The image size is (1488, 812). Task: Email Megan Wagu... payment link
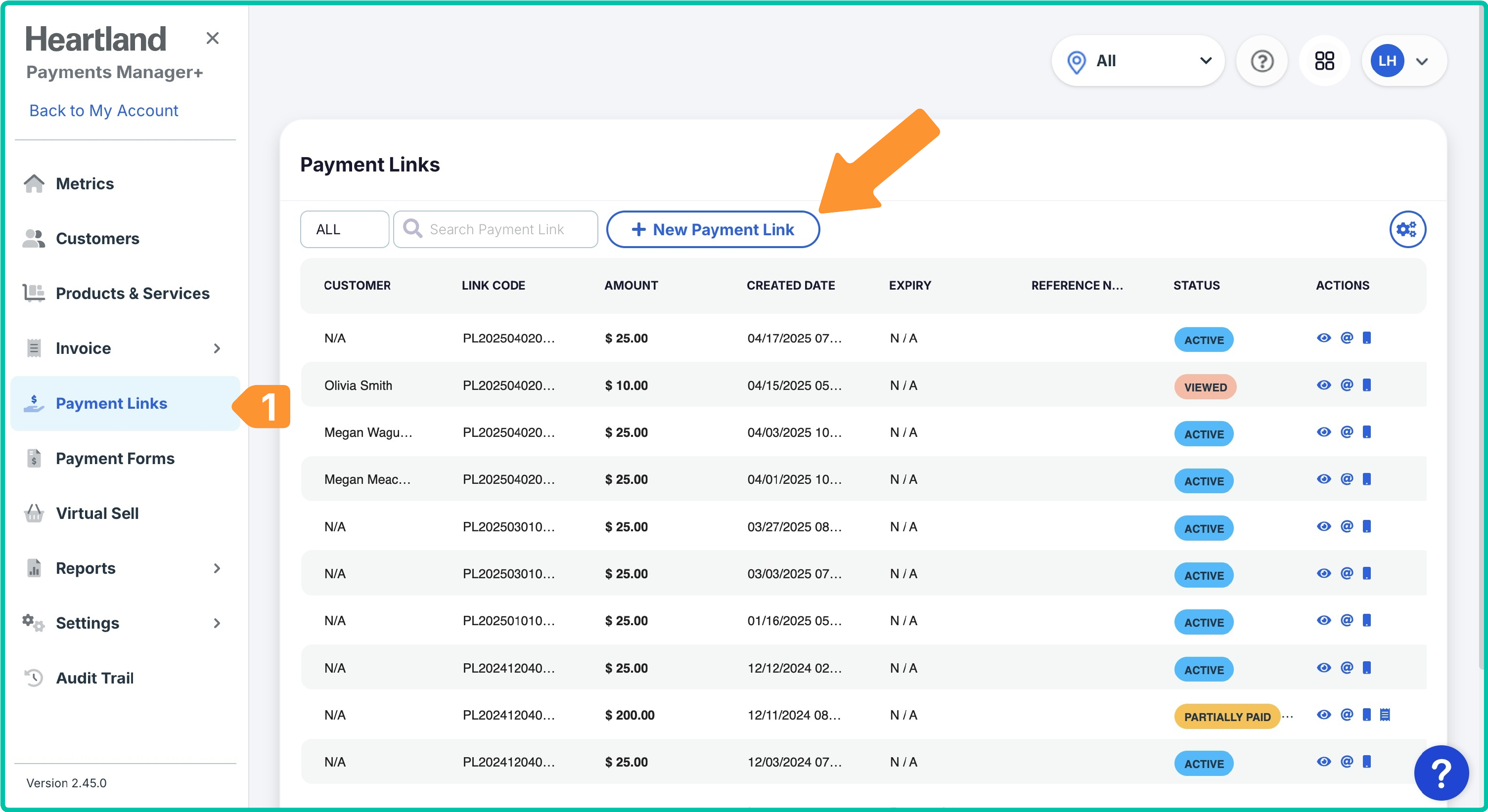click(1347, 431)
